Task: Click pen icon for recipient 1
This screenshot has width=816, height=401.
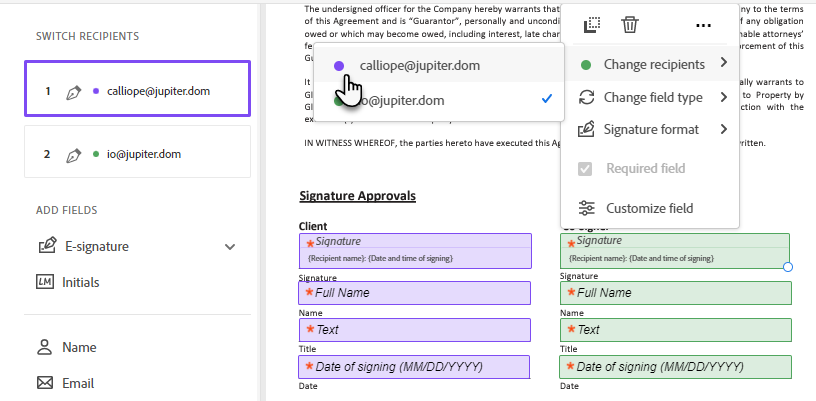Action: (x=73, y=93)
